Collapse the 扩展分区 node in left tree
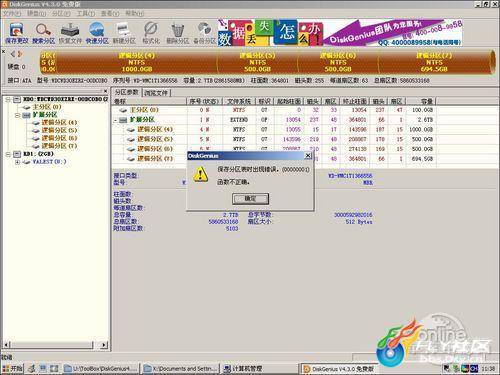The image size is (500, 375). (x=17, y=115)
